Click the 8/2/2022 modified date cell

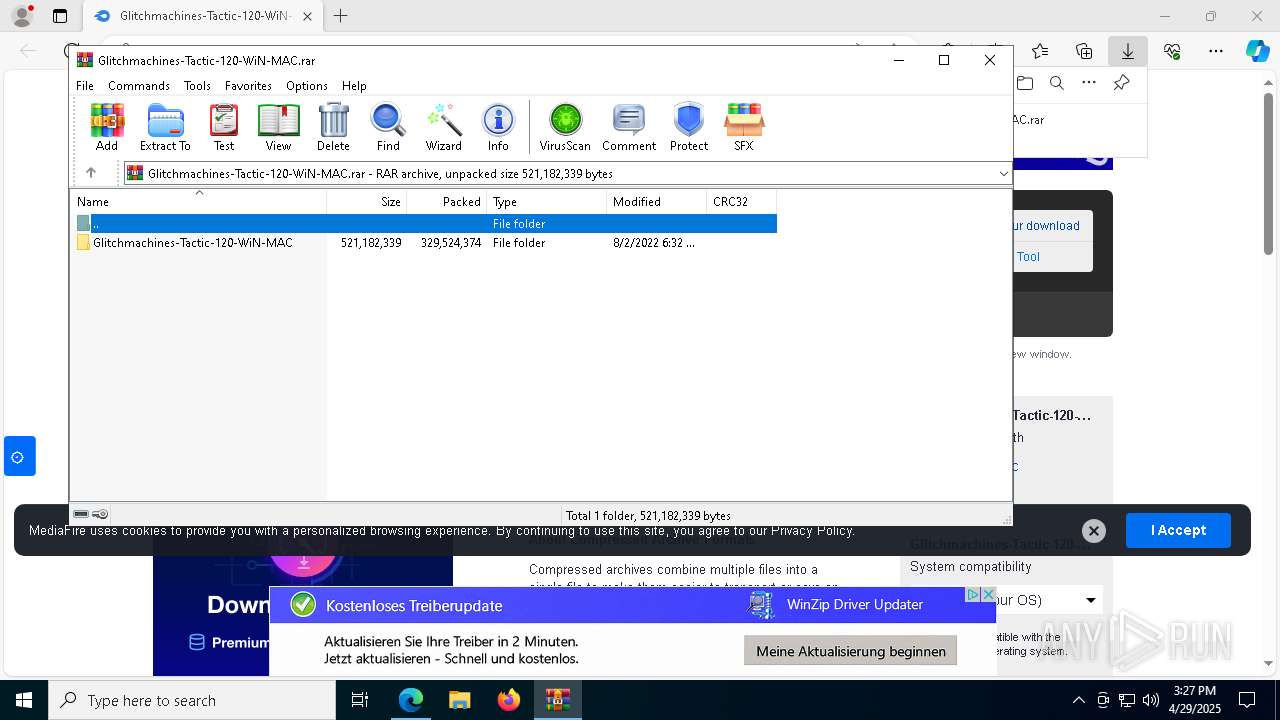654,243
